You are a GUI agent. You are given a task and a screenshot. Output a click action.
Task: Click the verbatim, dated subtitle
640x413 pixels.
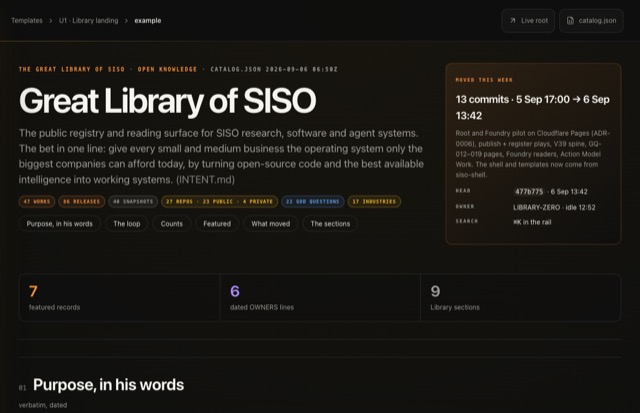(x=43, y=405)
